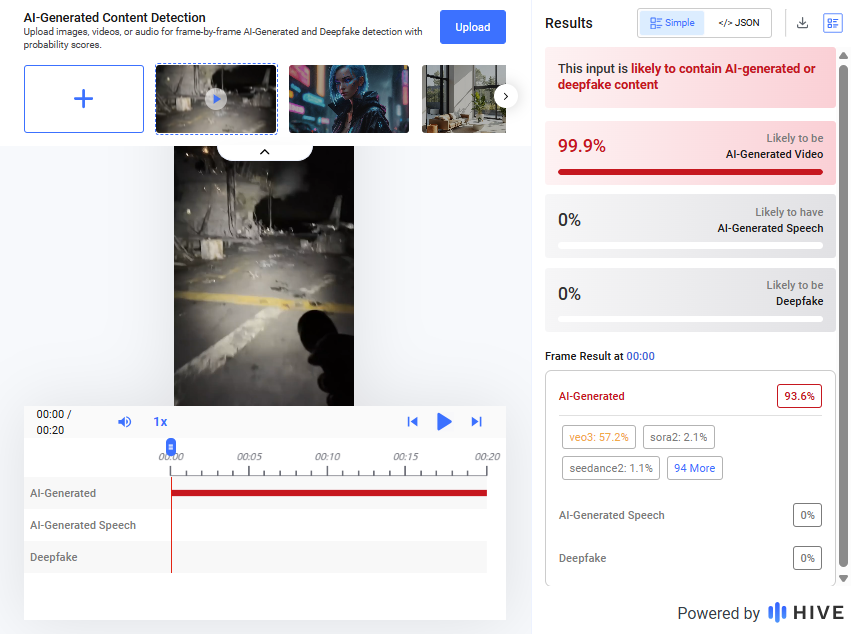Image resolution: width=851 pixels, height=634 pixels.
Task: Select the cyberpunk woman sample thumbnail
Action: [348, 99]
